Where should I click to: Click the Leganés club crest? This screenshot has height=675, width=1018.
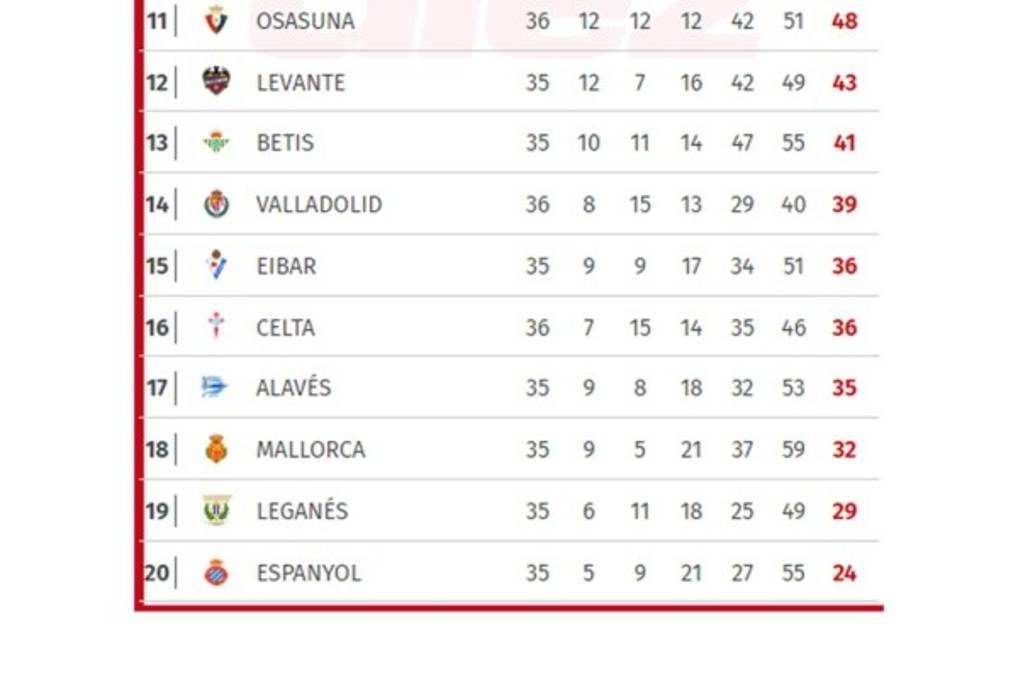[x=216, y=510]
